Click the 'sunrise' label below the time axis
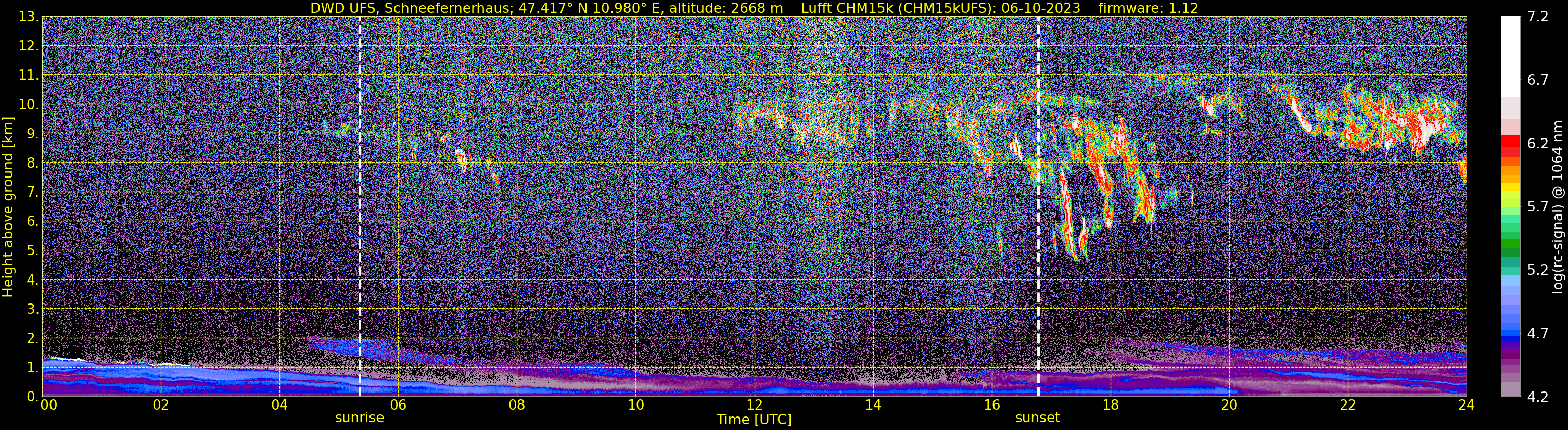1568x430 pixels. pos(359,417)
